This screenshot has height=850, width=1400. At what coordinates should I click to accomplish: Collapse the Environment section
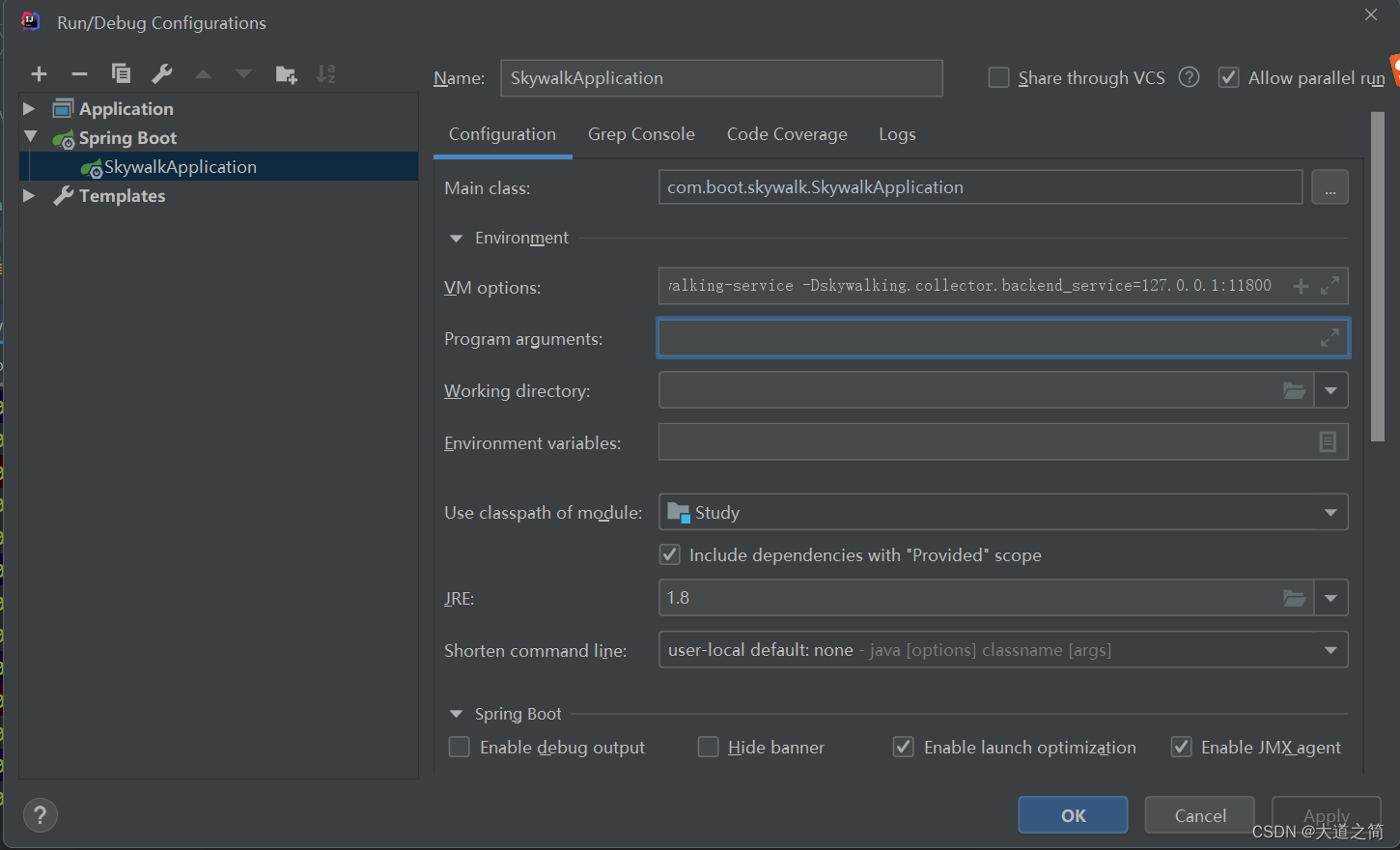tap(456, 239)
